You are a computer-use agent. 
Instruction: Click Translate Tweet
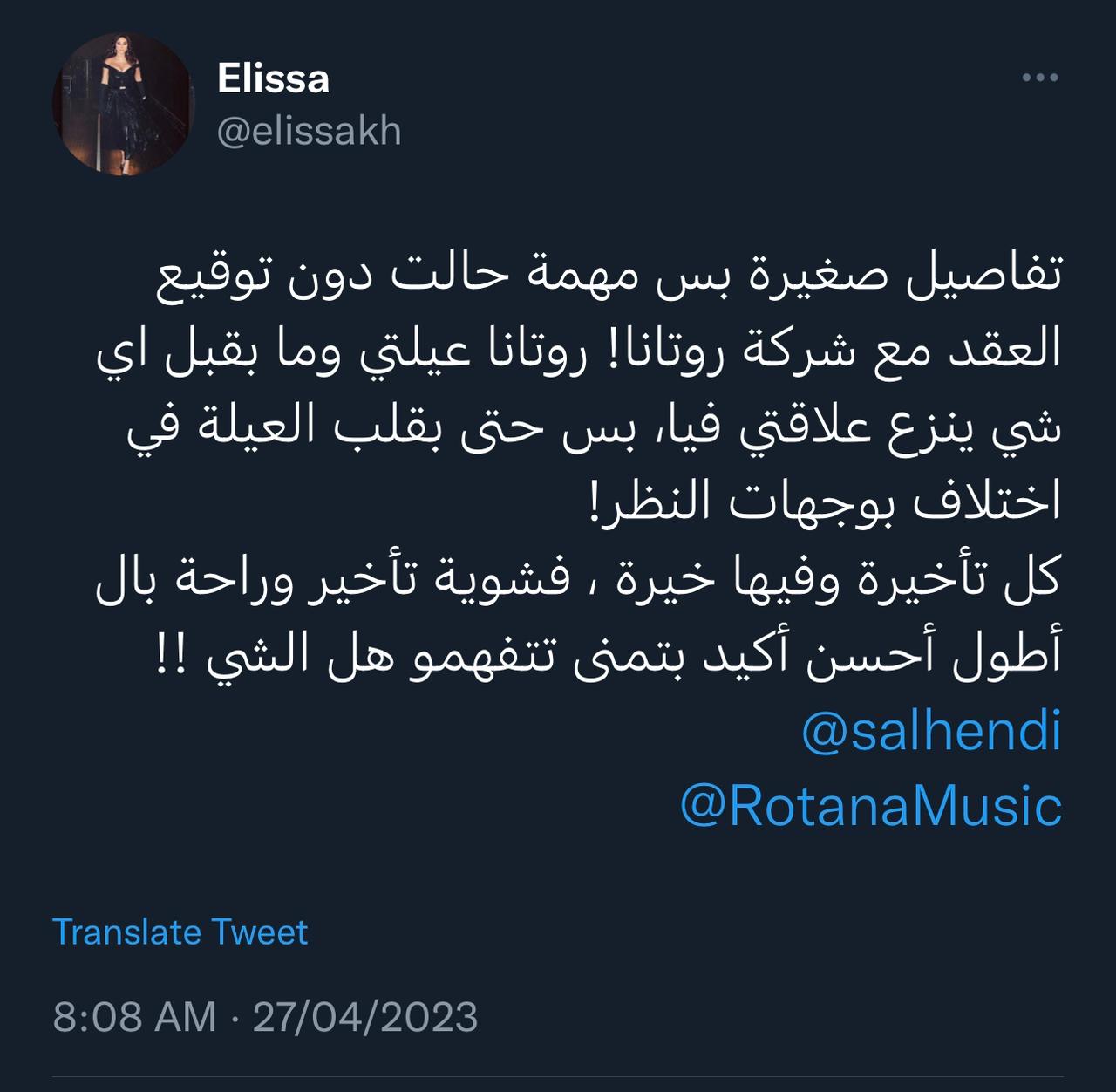pyautogui.click(x=180, y=932)
